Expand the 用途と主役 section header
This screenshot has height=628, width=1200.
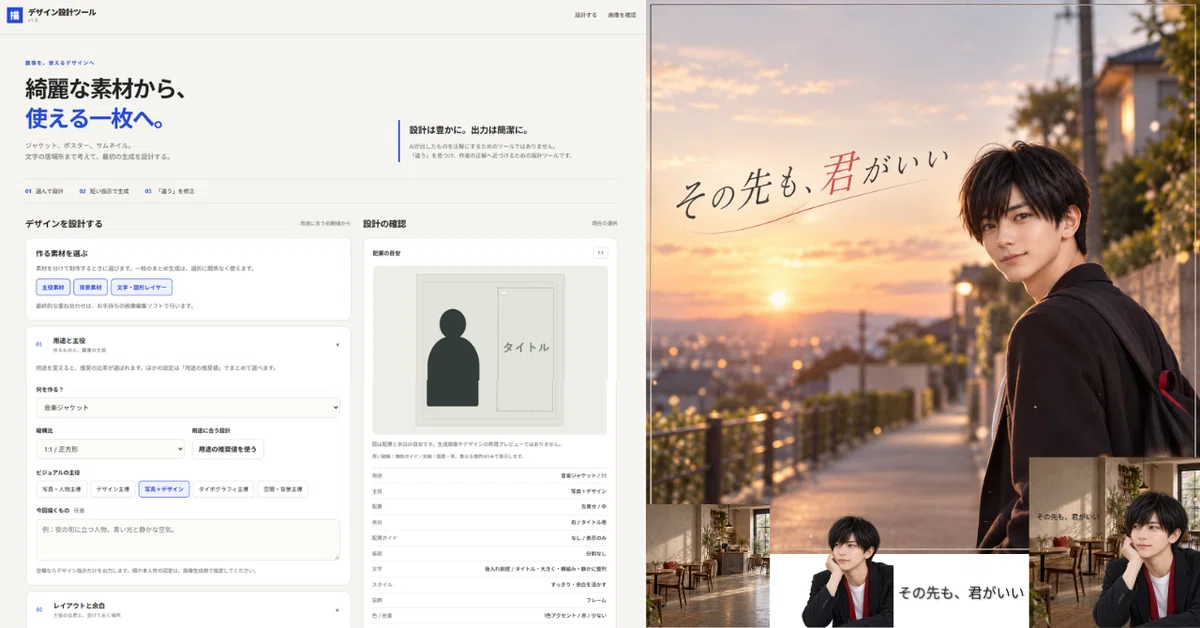tap(188, 344)
